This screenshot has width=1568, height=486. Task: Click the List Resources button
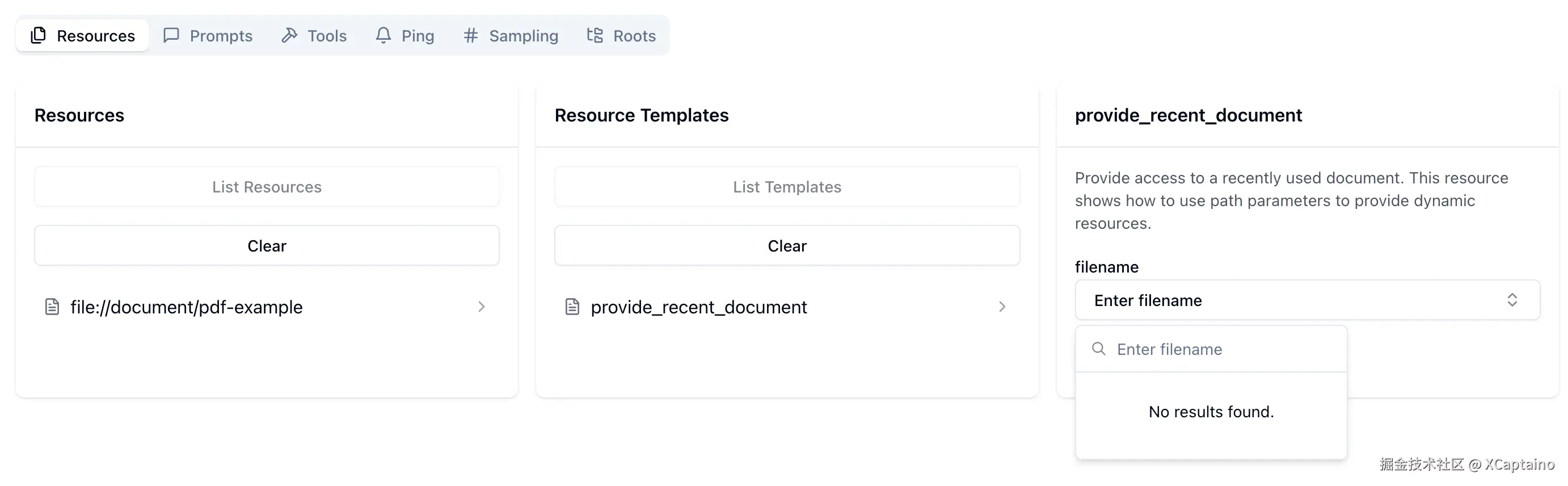pyautogui.click(x=267, y=186)
